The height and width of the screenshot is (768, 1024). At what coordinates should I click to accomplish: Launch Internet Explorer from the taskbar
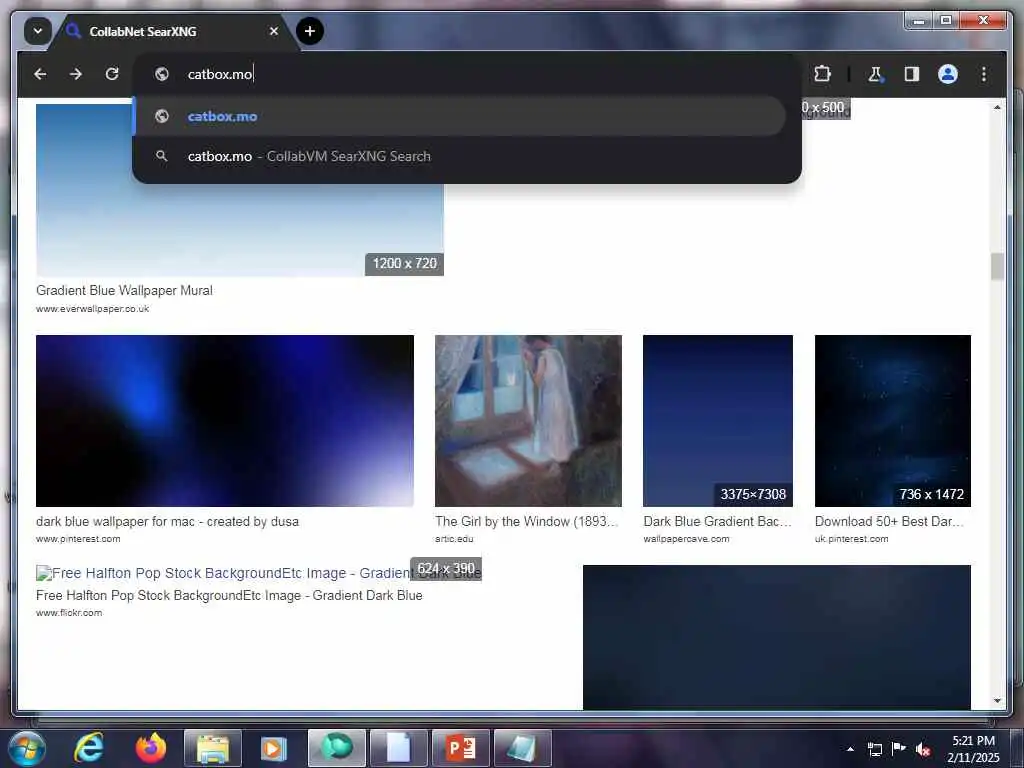(88, 748)
